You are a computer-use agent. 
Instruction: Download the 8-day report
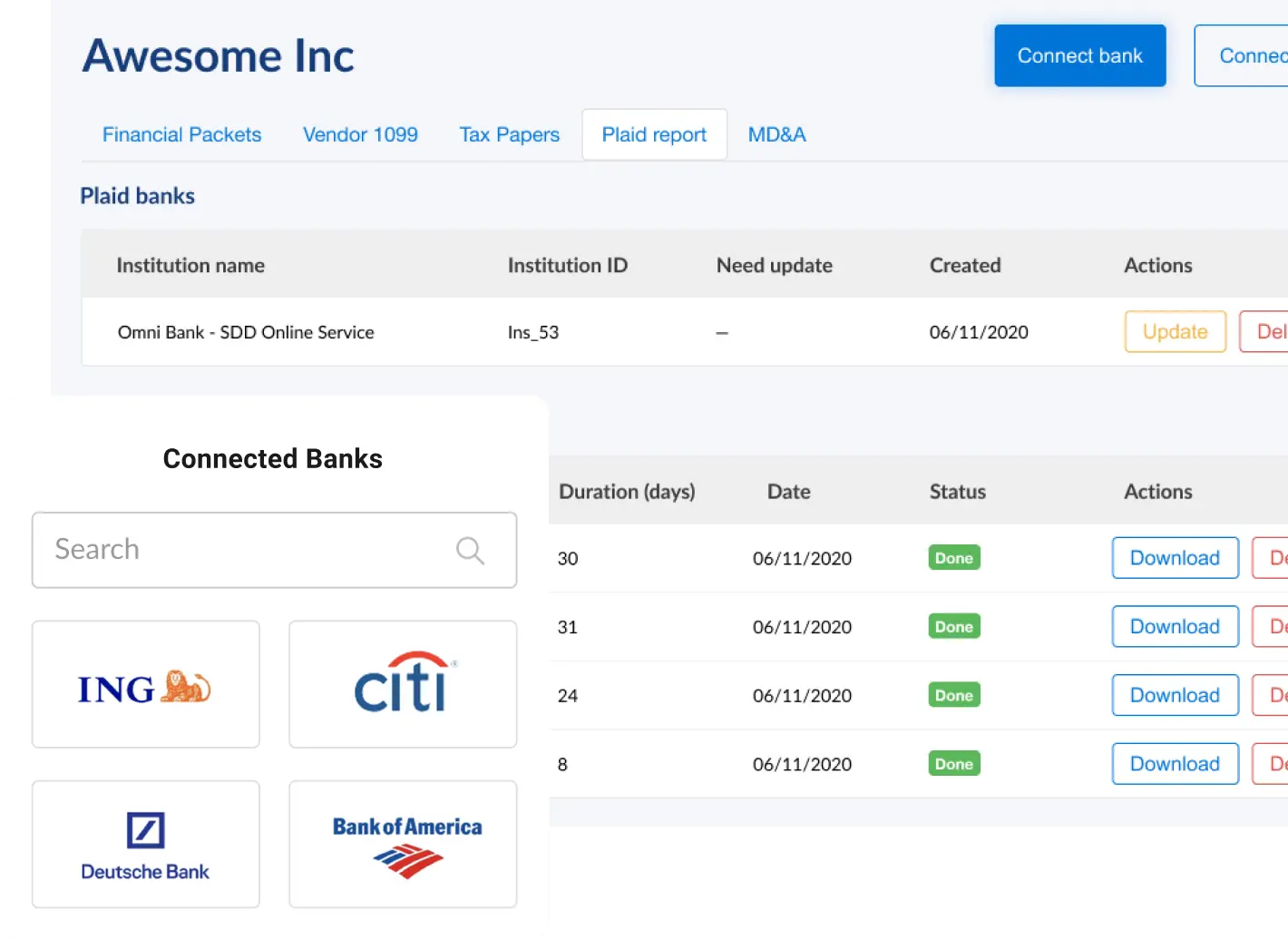coord(1175,763)
